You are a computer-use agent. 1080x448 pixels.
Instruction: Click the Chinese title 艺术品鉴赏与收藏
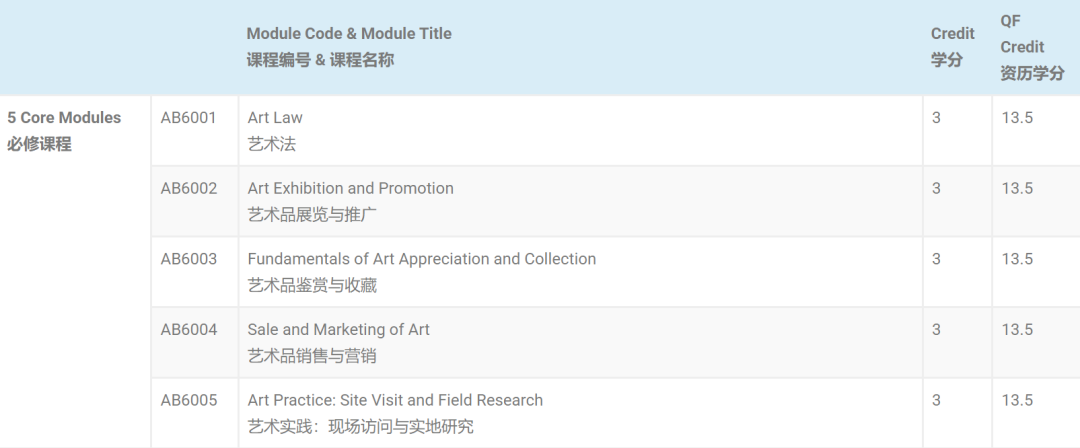[x=312, y=285]
